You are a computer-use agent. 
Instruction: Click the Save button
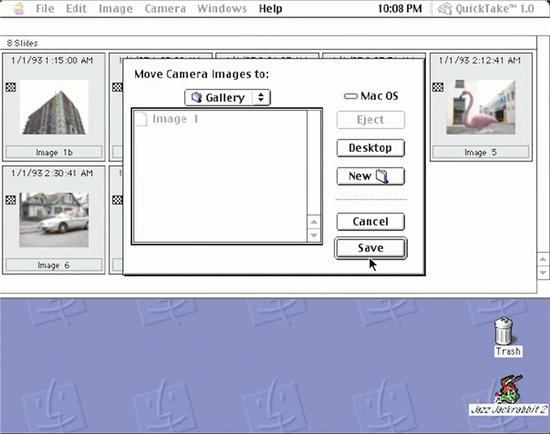tap(371, 248)
